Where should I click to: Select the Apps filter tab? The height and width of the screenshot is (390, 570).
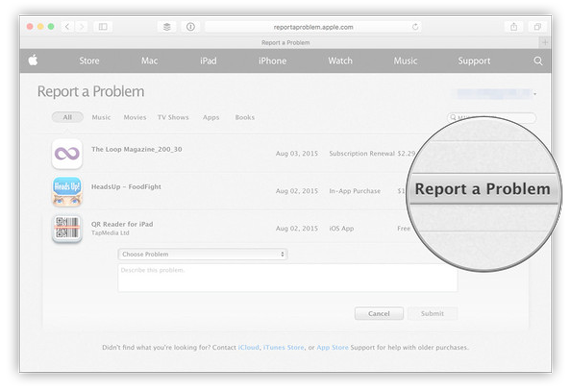211,117
